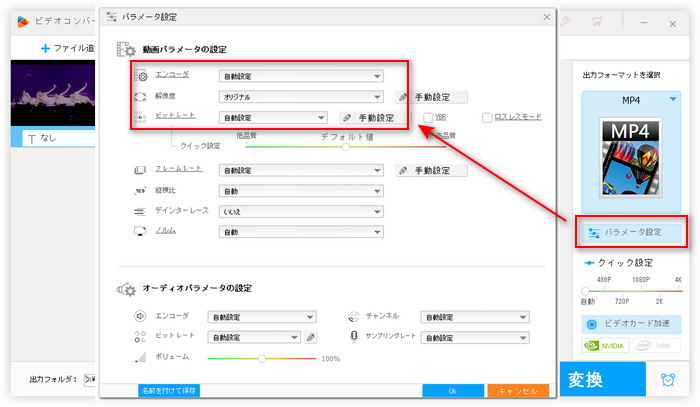Image resolution: width=700 pixels, height=407 pixels.
Task: Enable the VBR checkbox
Action: pyautogui.click(x=428, y=117)
